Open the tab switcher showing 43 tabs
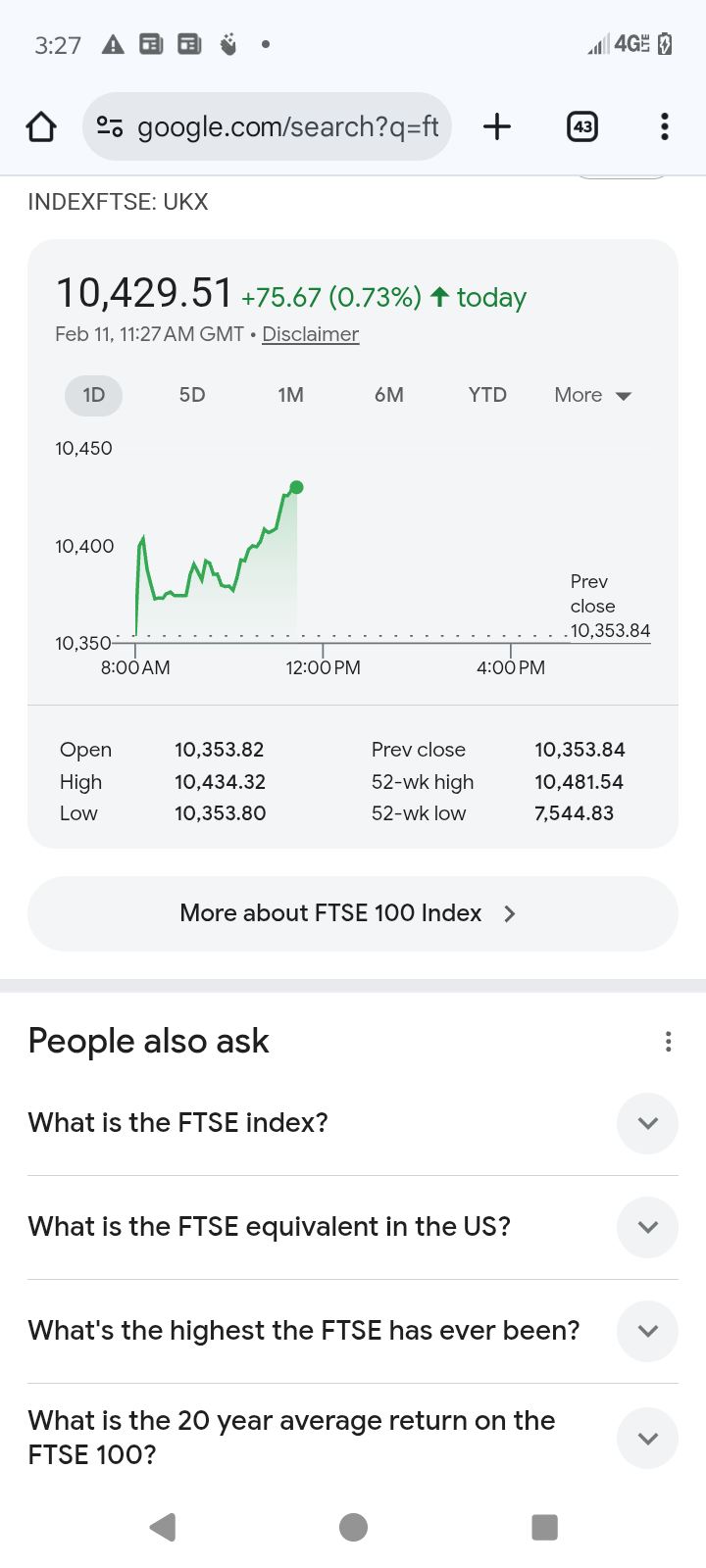706x1568 pixels. 582,126
